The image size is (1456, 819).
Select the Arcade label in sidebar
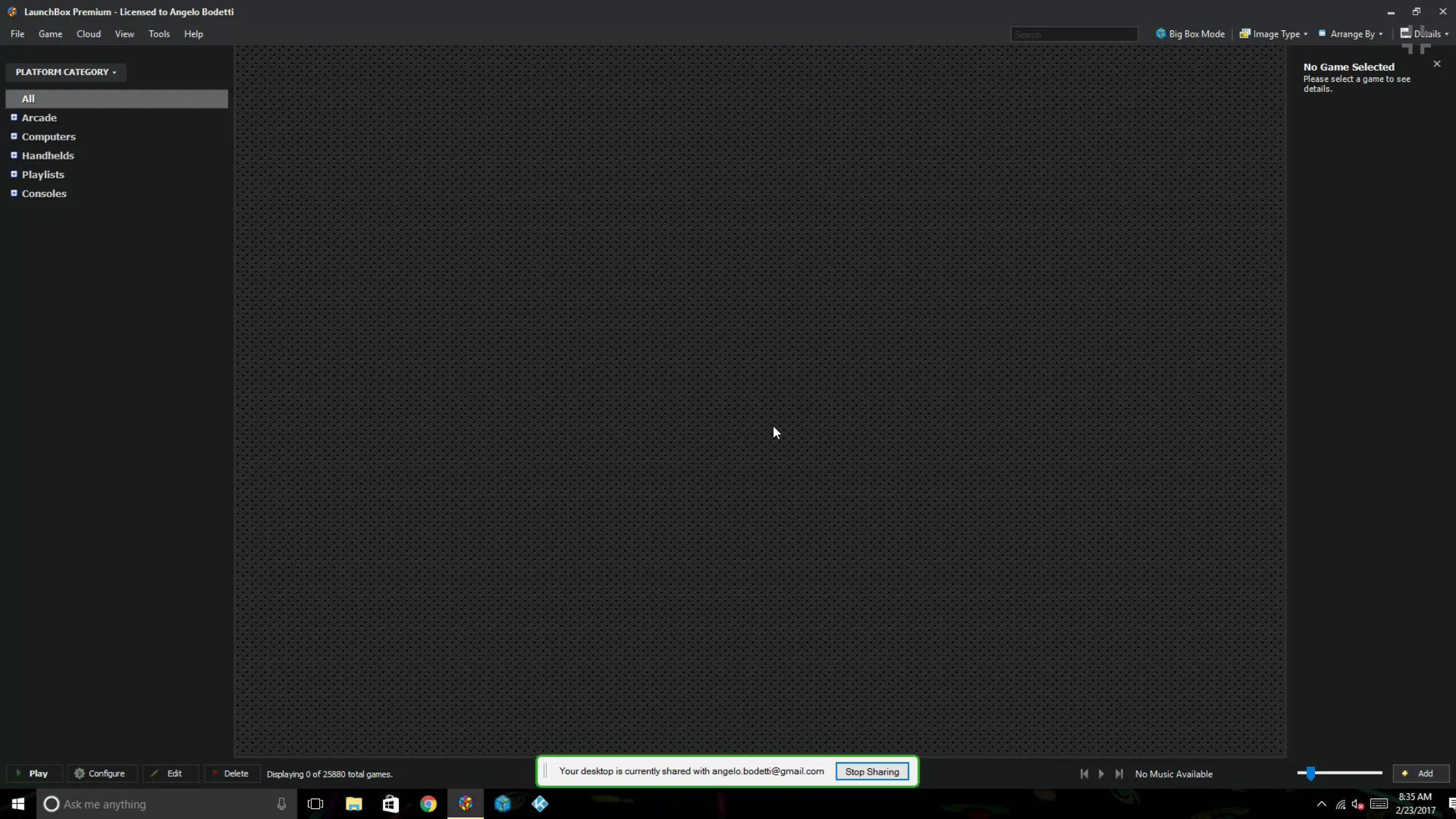pos(39,118)
